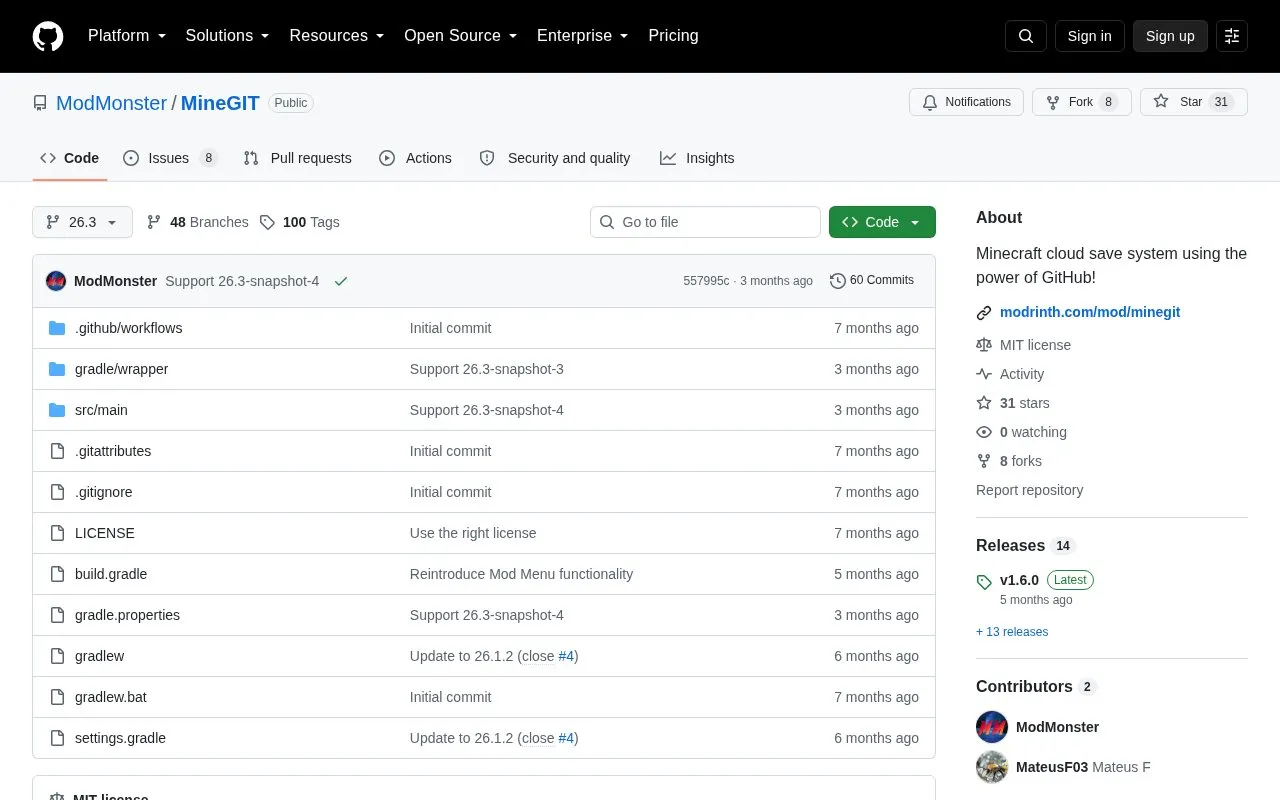Image resolution: width=1280 pixels, height=800 pixels.
Task: Open the search magnifier button
Action: pos(1026,36)
